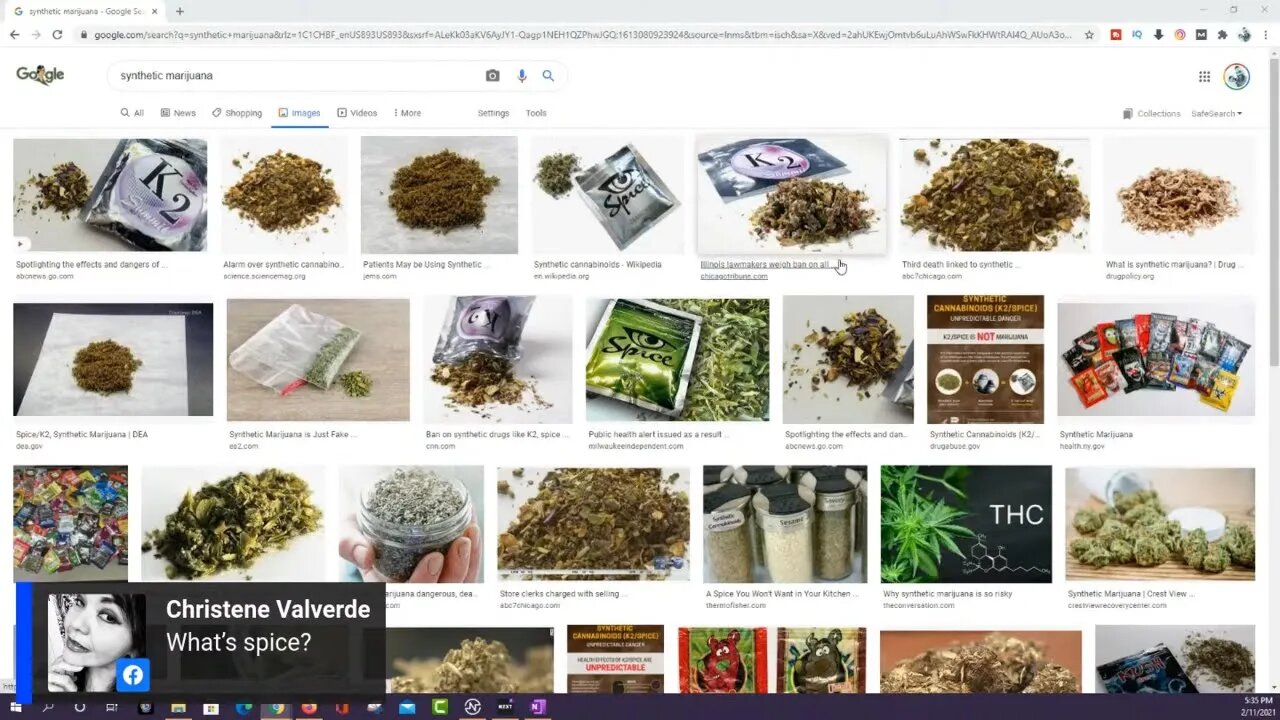Go back to previous page
Screen dimensions: 1280x720
click(x=14, y=34)
